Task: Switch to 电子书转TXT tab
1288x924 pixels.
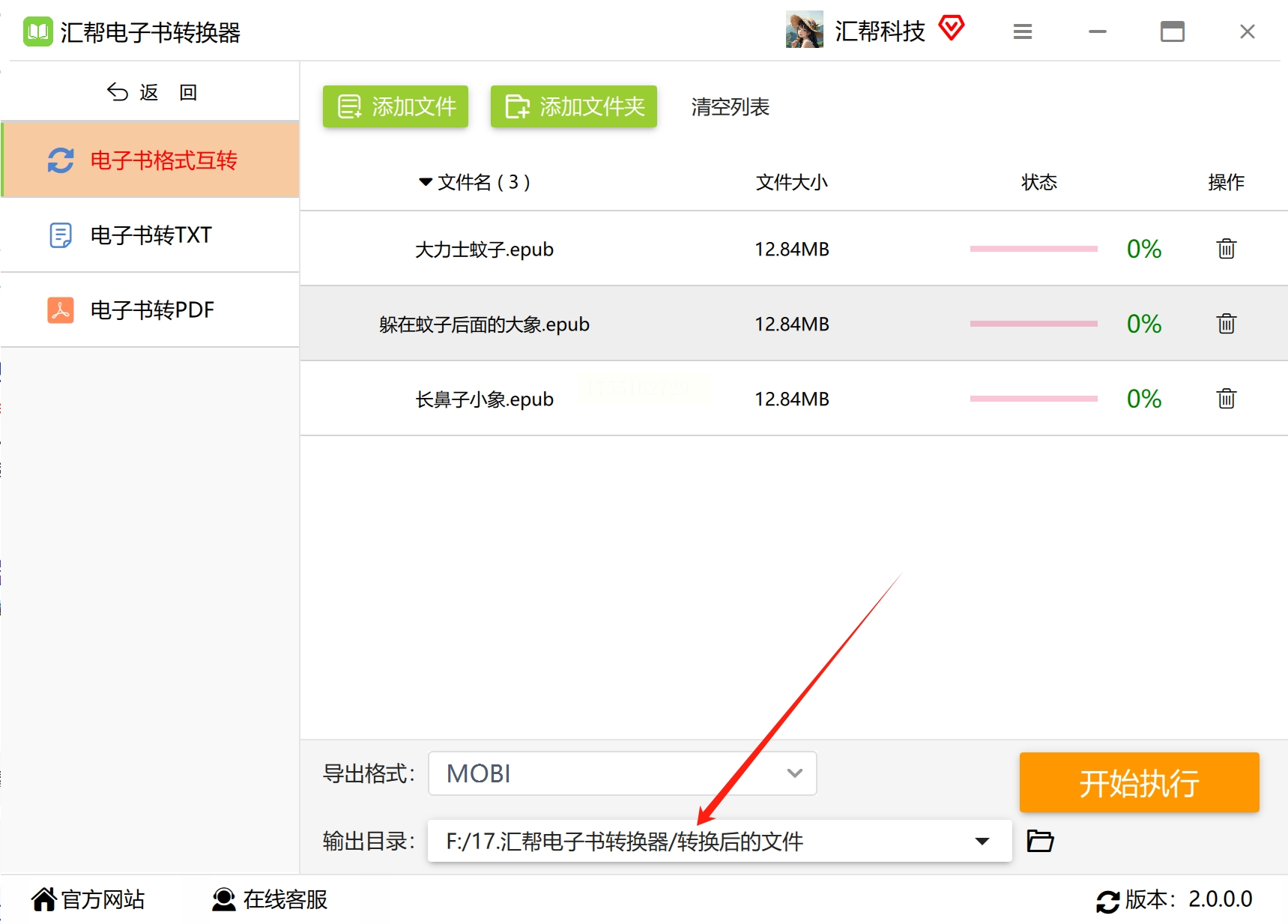Action: pos(150,235)
